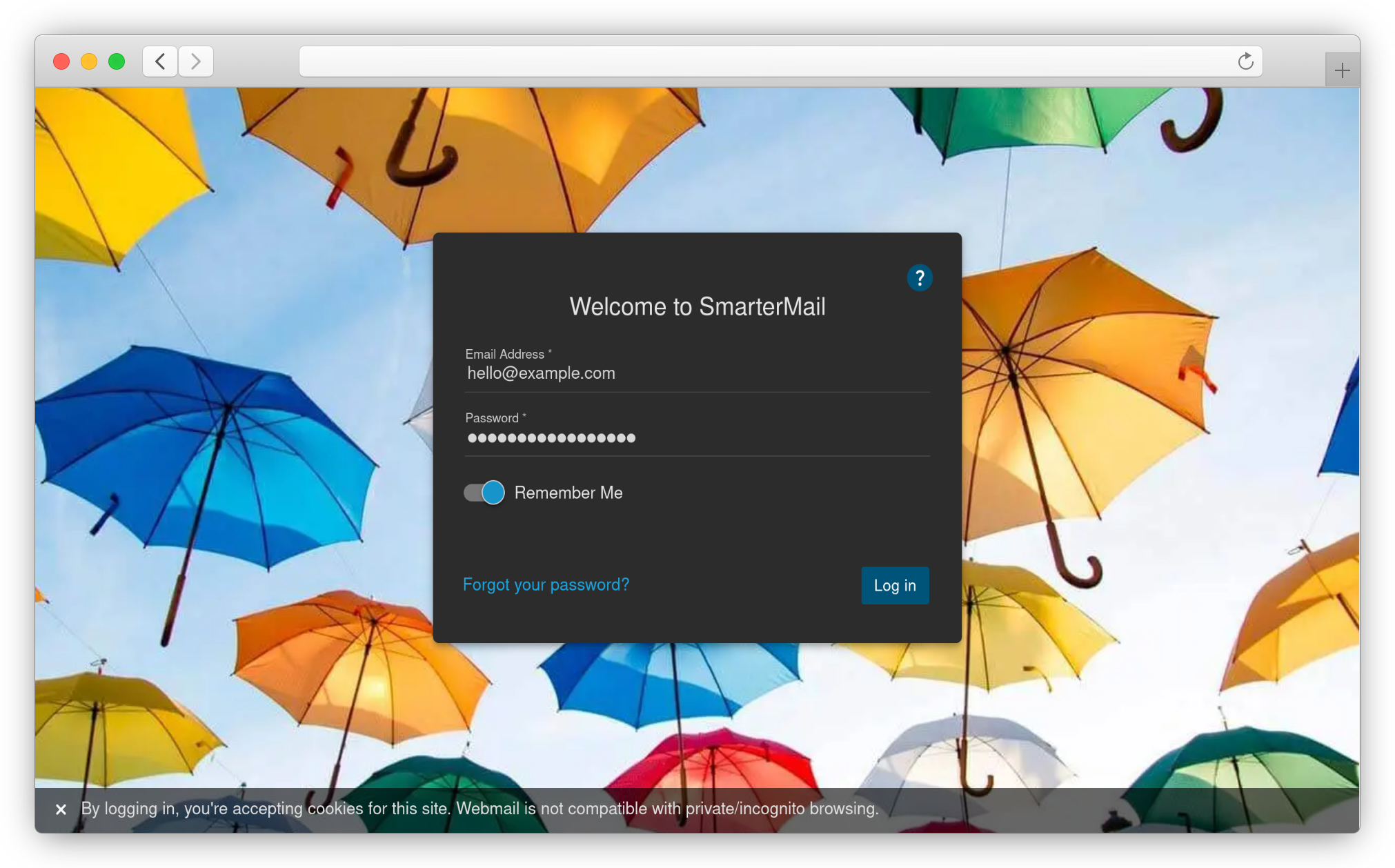Focus the Password input field
Image resolution: width=1395 pixels, height=868 pixels.
697,438
